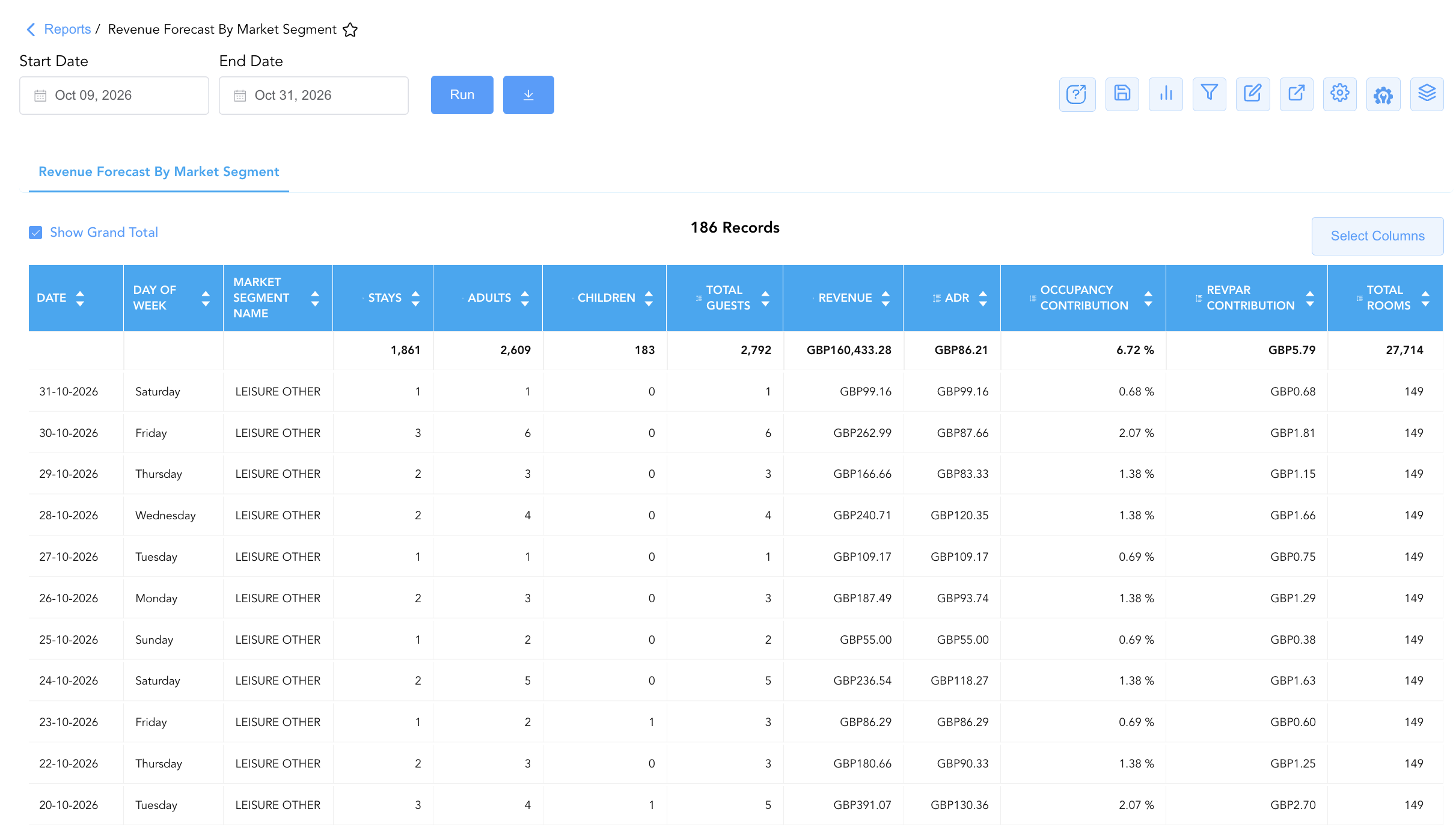Image resolution: width=1456 pixels, height=827 pixels.
Task: Sort the Adults column
Action: point(525,298)
